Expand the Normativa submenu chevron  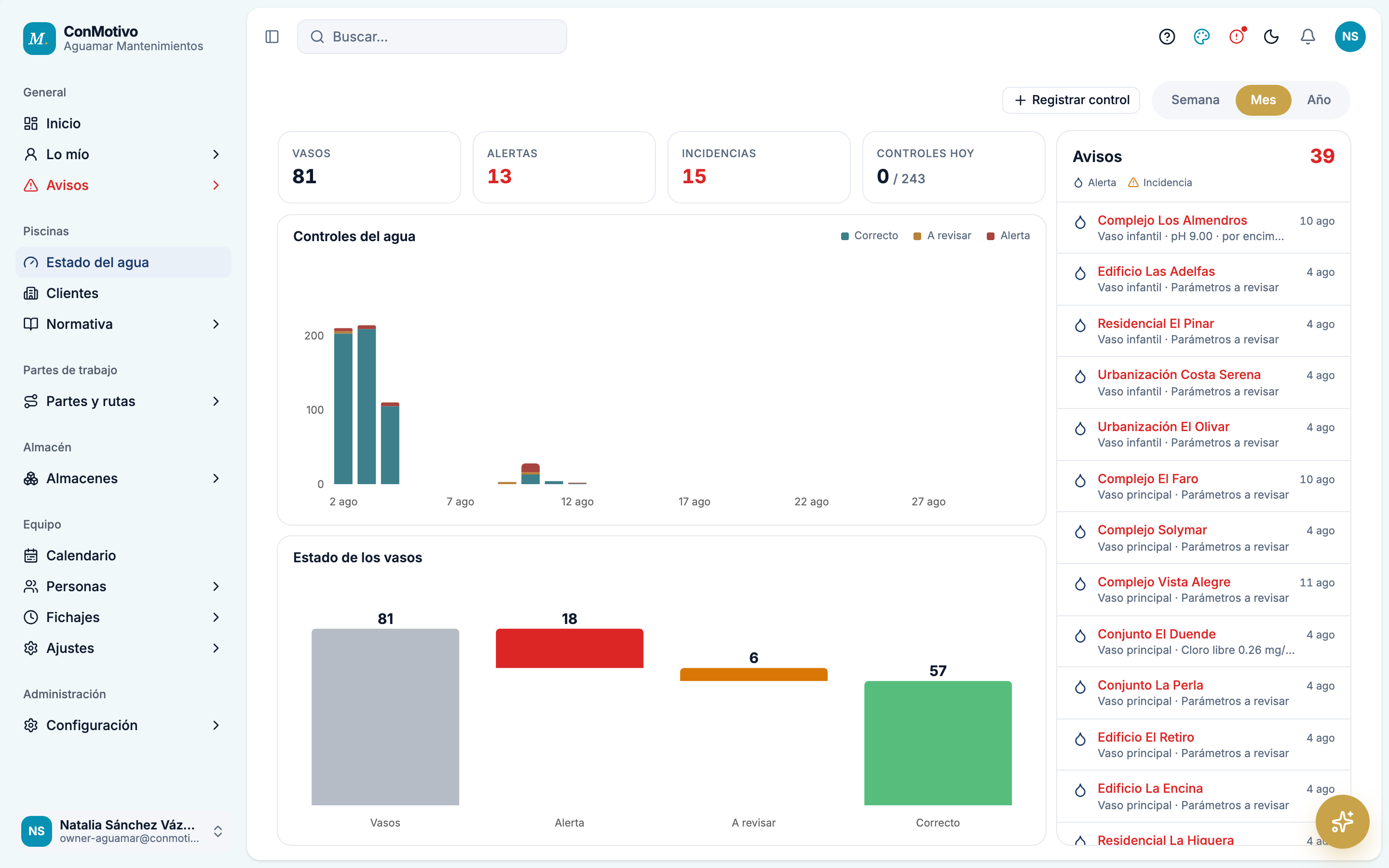216,325
